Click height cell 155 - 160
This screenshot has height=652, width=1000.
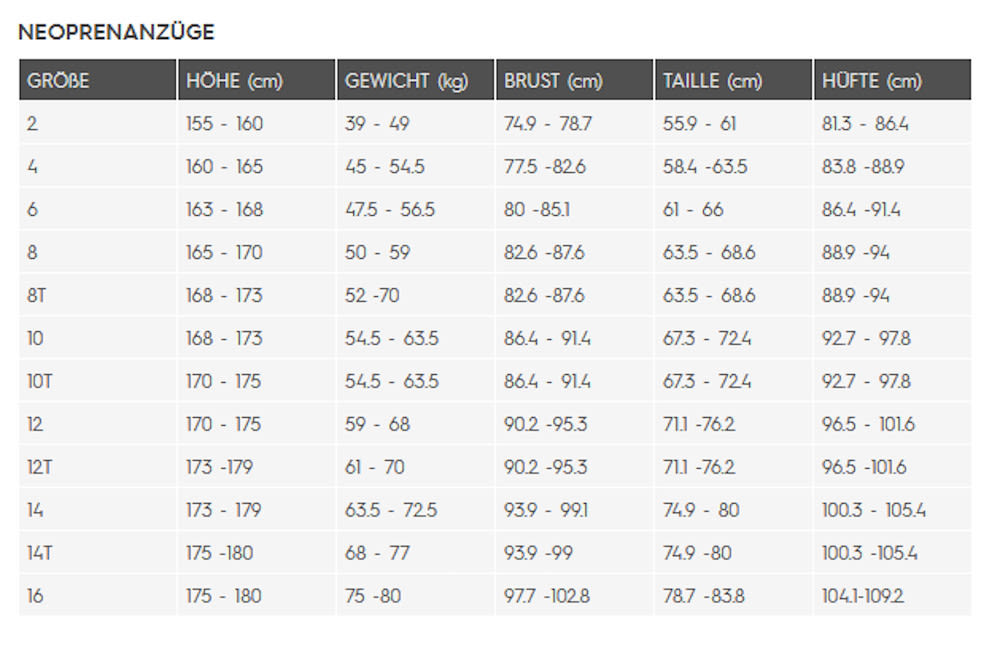point(224,123)
